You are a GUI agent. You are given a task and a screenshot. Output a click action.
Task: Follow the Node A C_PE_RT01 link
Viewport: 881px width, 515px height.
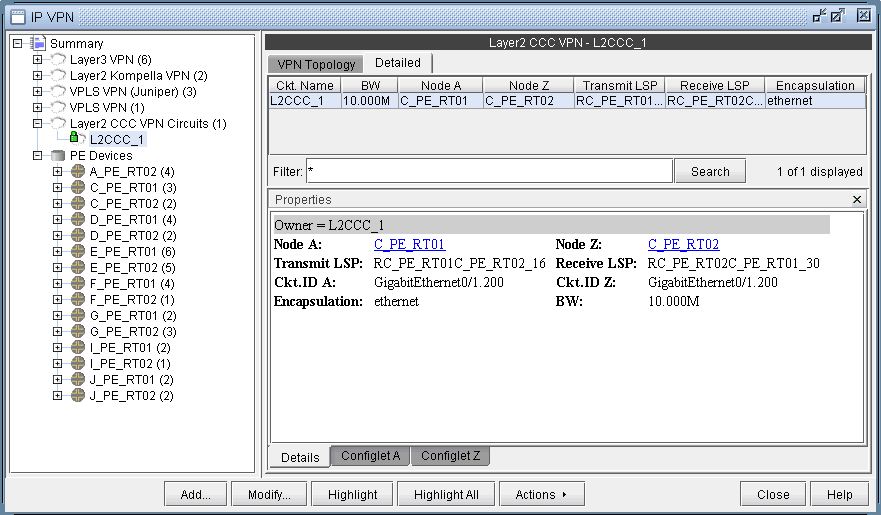pyautogui.click(x=409, y=244)
